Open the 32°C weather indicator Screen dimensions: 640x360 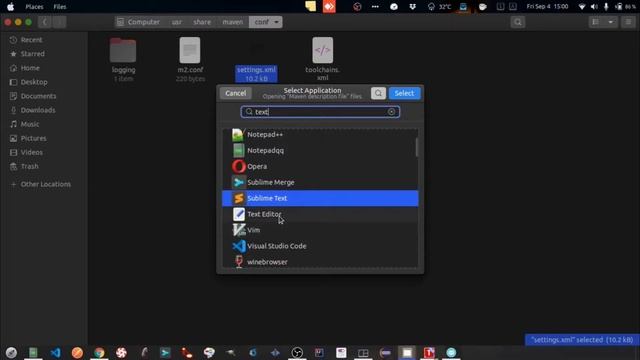[x=440, y=7]
